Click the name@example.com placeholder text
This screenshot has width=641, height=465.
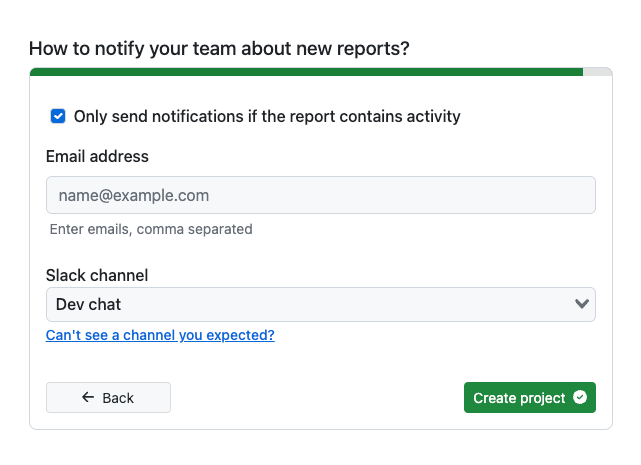pyautogui.click(x=133, y=195)
